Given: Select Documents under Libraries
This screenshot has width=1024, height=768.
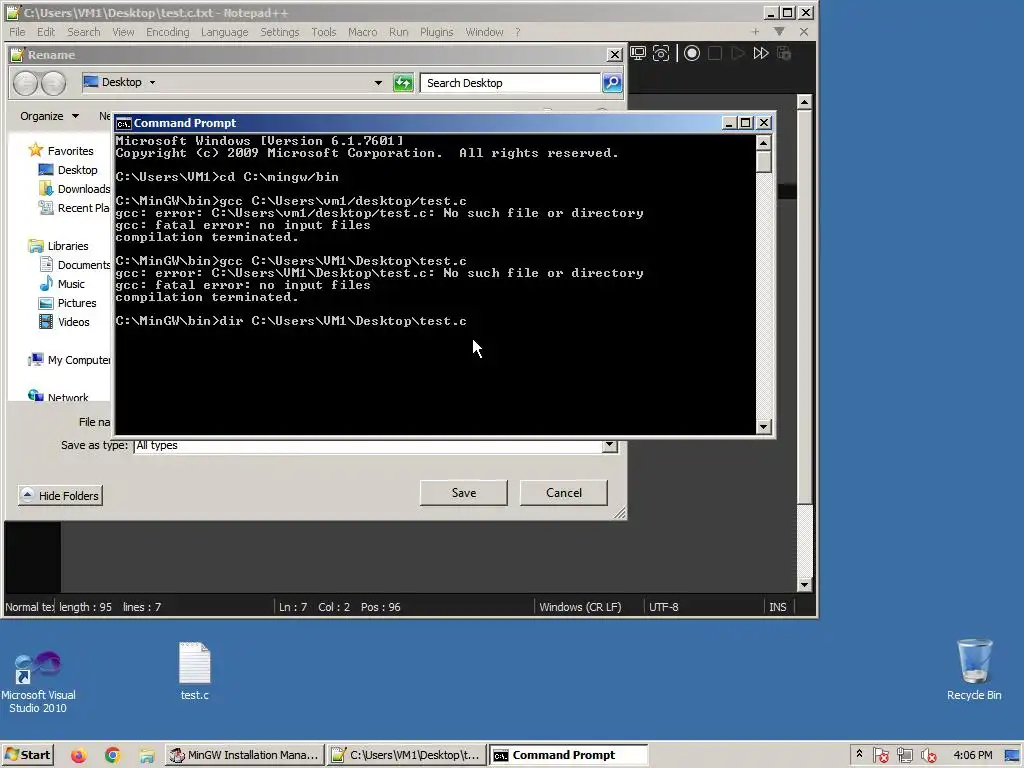Looking at the screenshot, I should pos(74,265).
